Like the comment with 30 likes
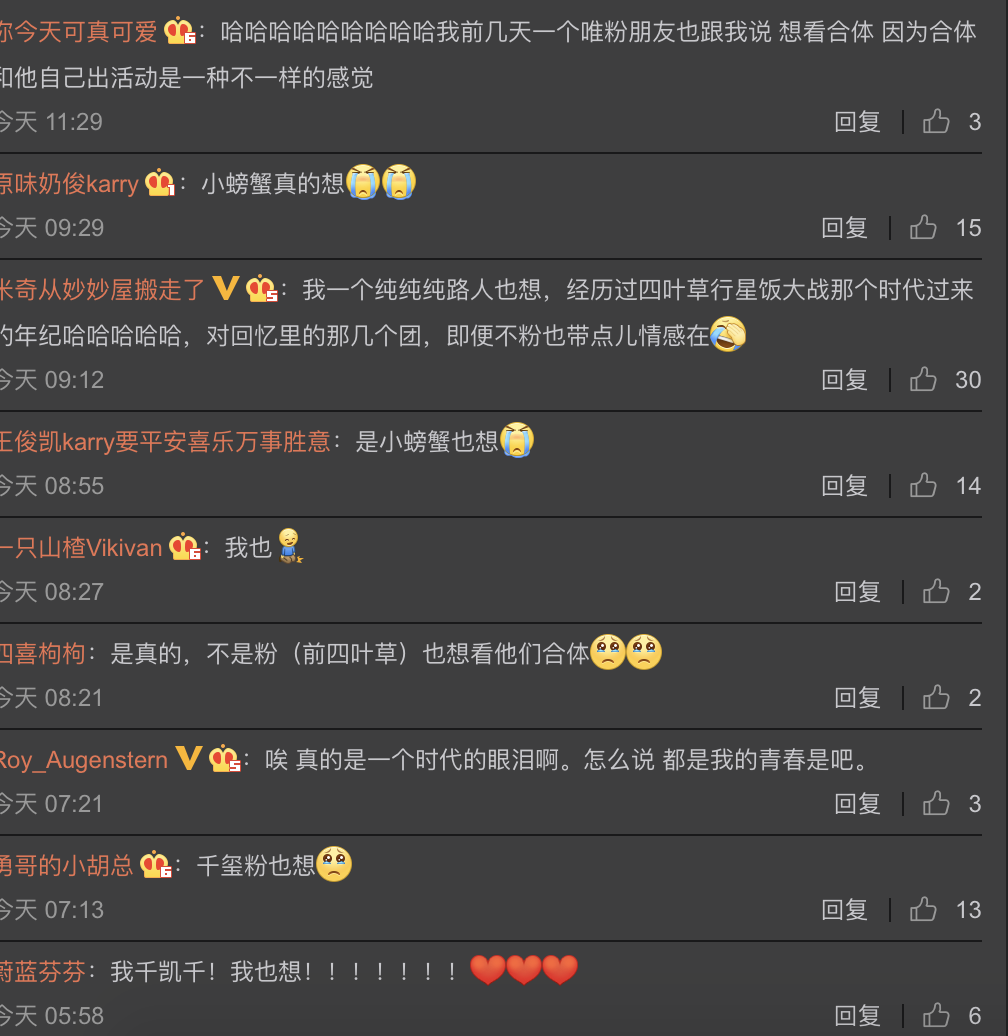Image resolution: width=1008 pixels, height=1036 pixels. 923,379
